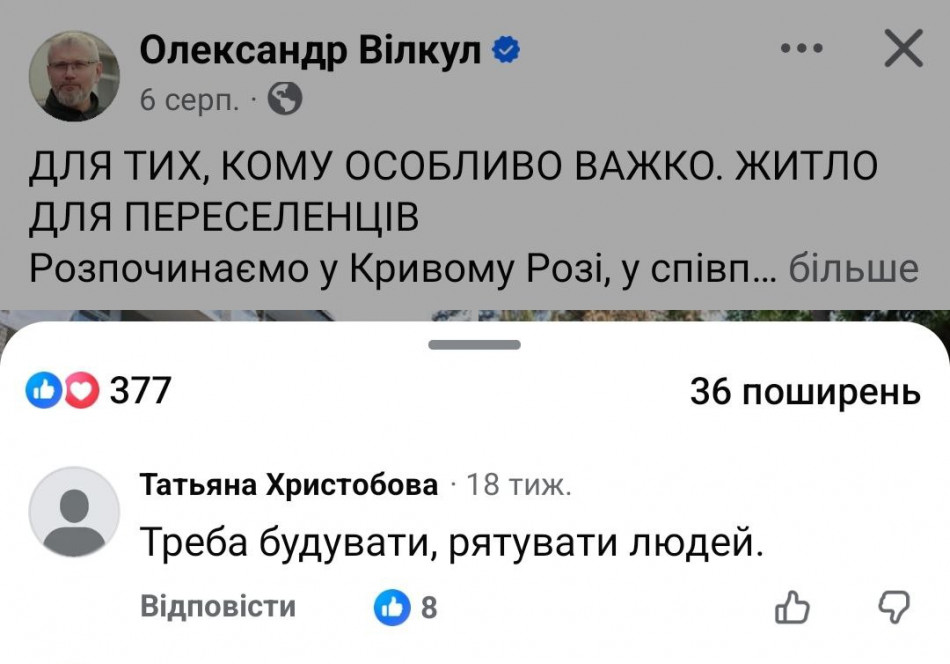Click the comments sheet drag handle
The image size is (950, 664).
pyautogui.click(x=474, y=345)
